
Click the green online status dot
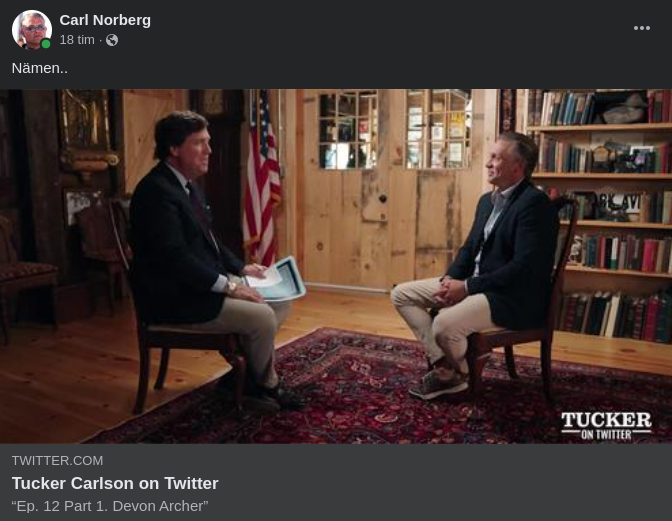click(x=46, y=44)
